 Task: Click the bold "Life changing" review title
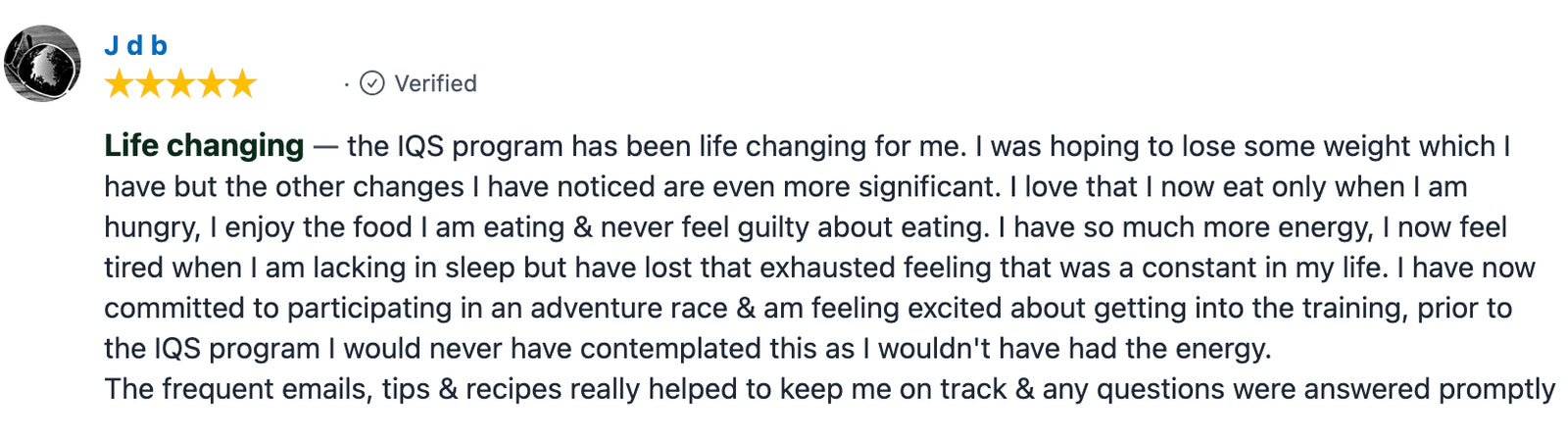[204, 146]
